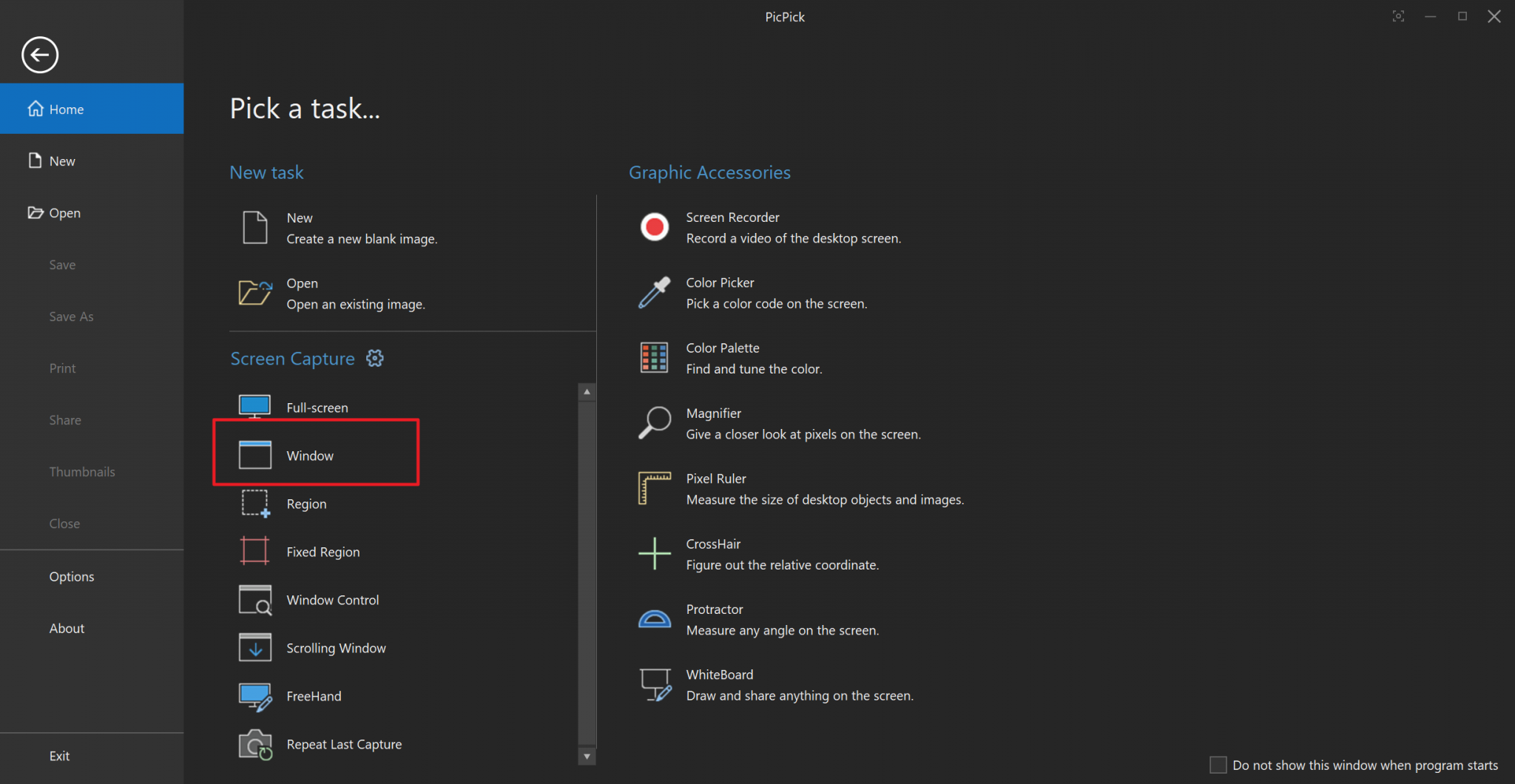Start the FreeHand capture tool

pos(314,696)
